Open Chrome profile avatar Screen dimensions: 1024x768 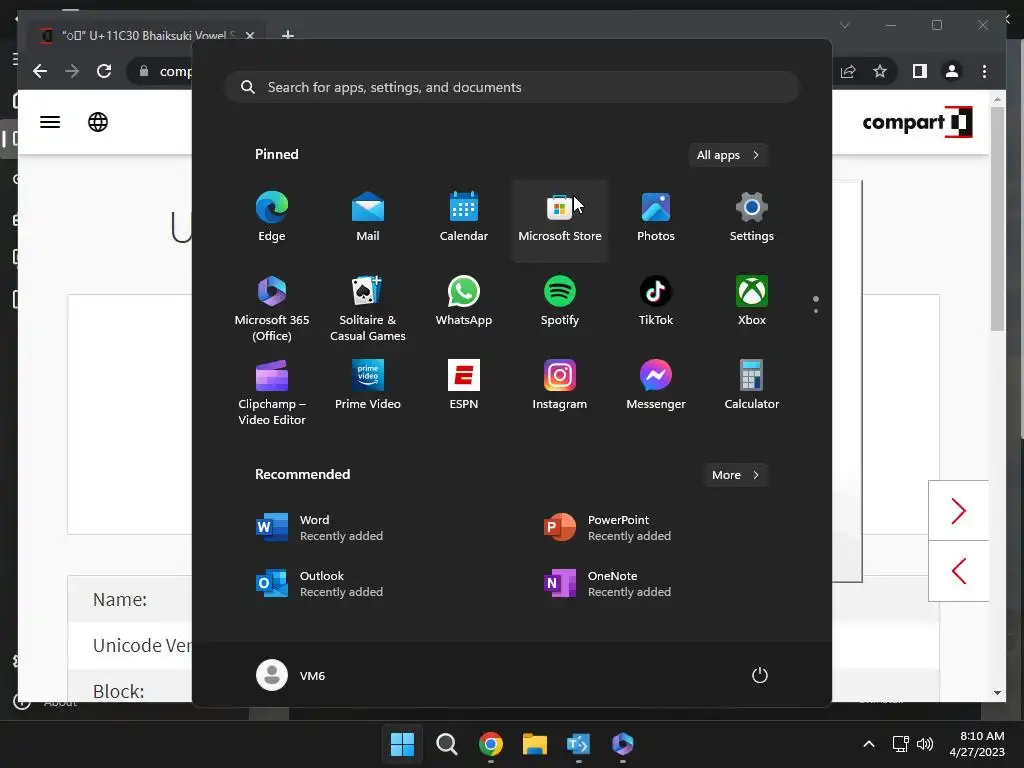pyautogui.click(x=952, y=71)
